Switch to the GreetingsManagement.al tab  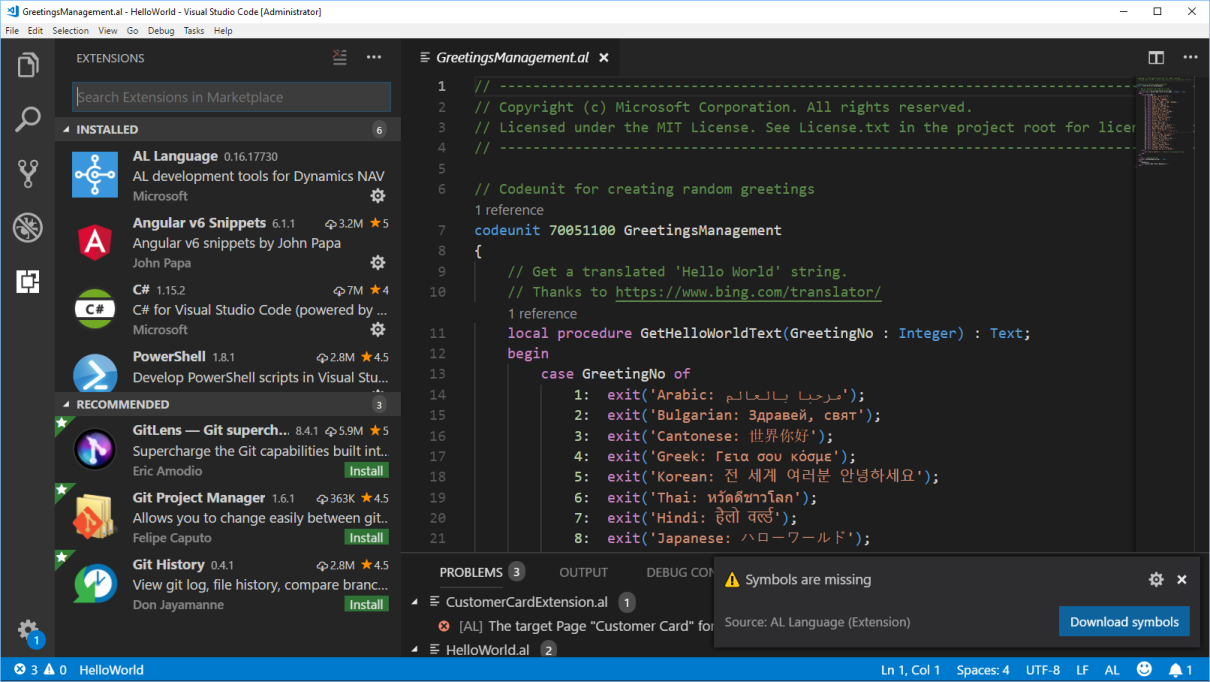(512, 58)
